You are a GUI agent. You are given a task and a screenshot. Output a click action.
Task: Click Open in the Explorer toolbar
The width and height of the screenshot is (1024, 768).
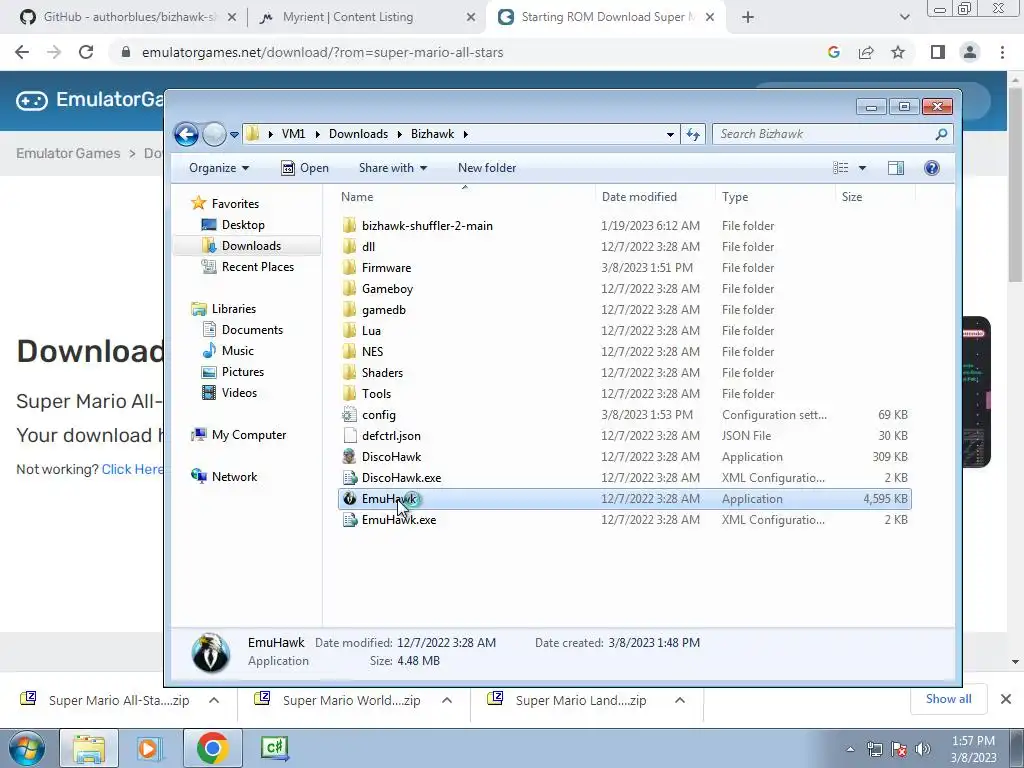point(305,168)
